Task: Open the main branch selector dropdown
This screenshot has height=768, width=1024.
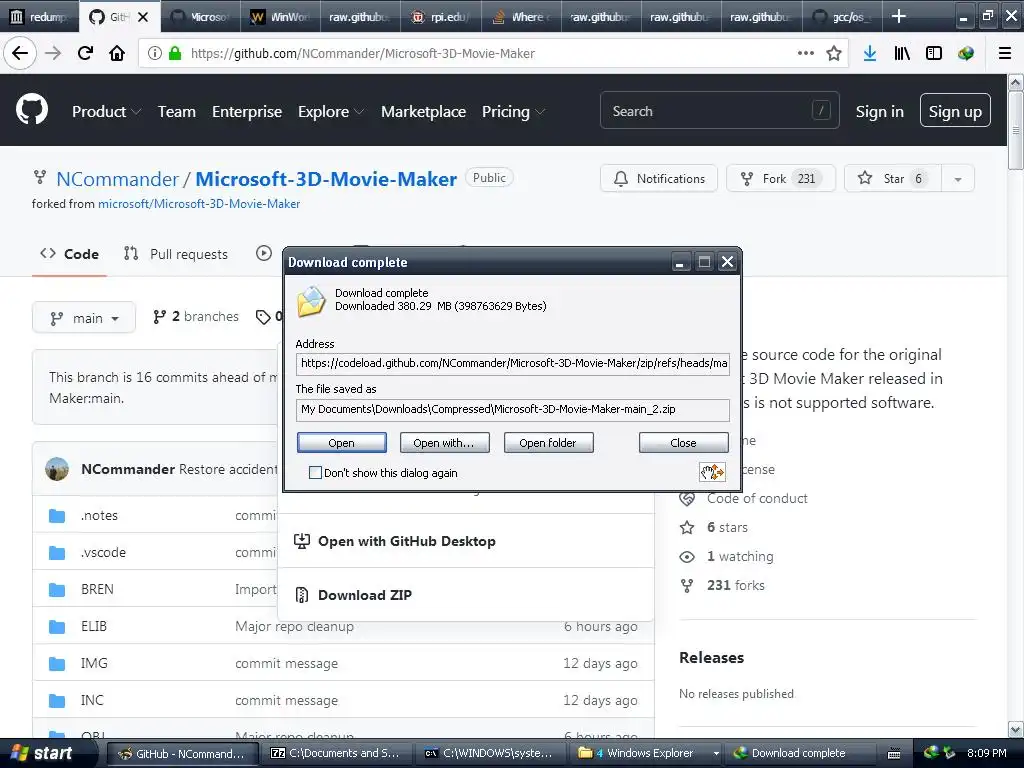Action: click(84, 317)
